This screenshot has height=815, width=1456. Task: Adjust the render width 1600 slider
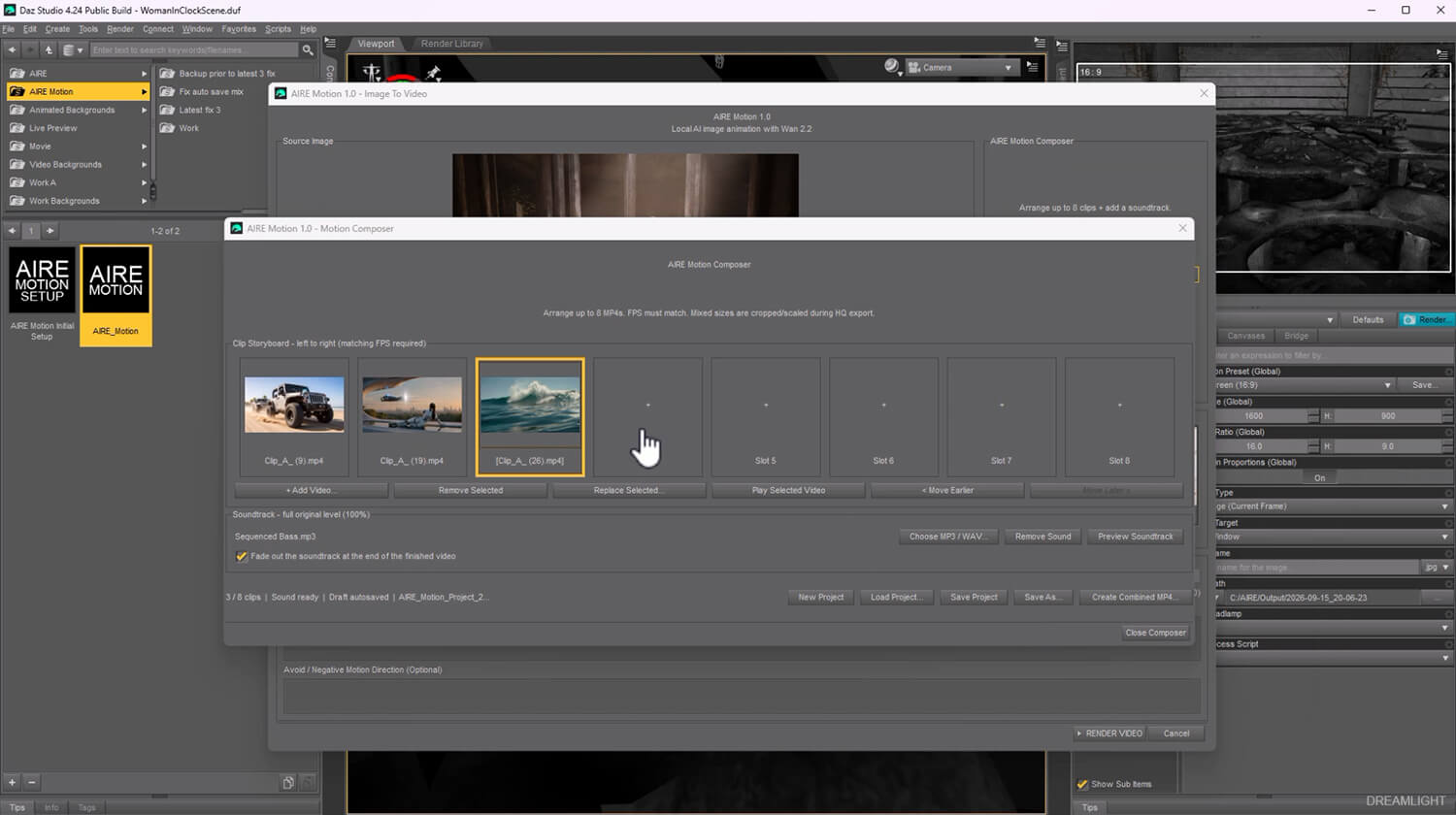point(1262,416)
